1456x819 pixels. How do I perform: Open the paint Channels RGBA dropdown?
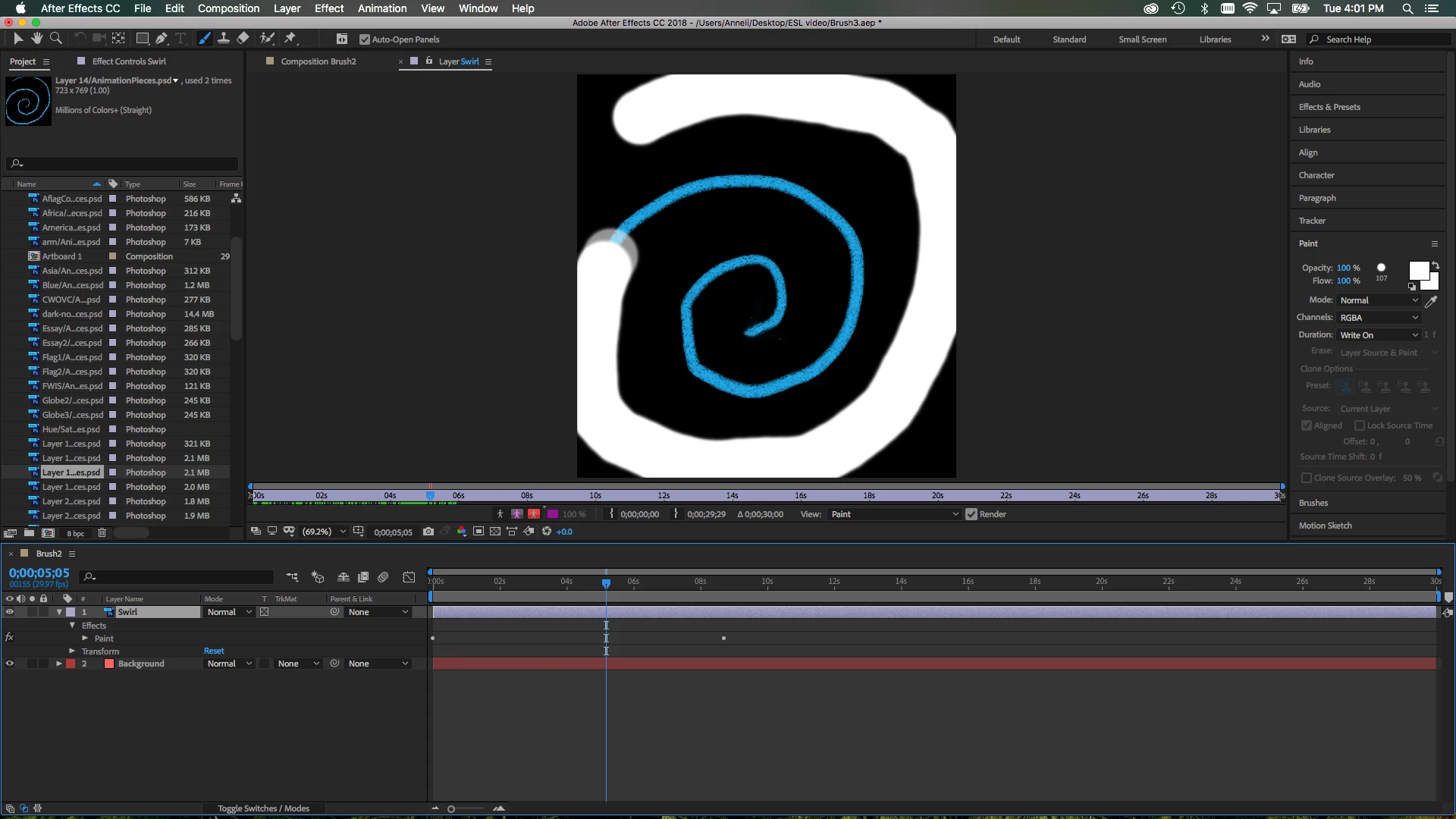pyautogui.click(x=1379, y=318)
